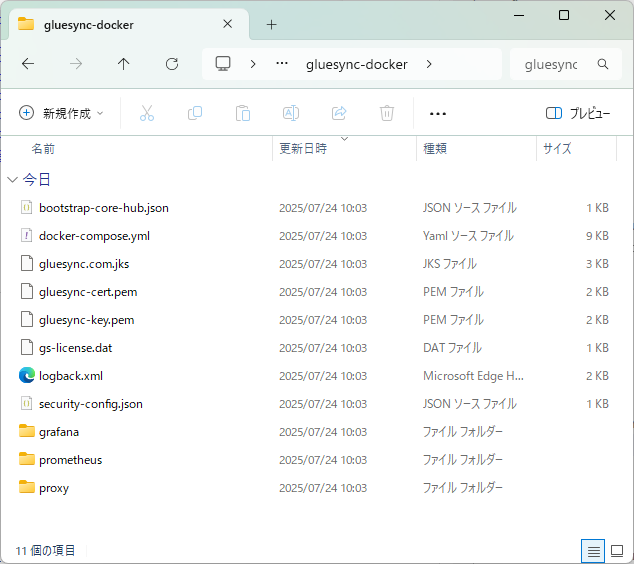Screen dimensions: 634x564
Task: Click the forward navigation arrow
Action: point(76,64)
